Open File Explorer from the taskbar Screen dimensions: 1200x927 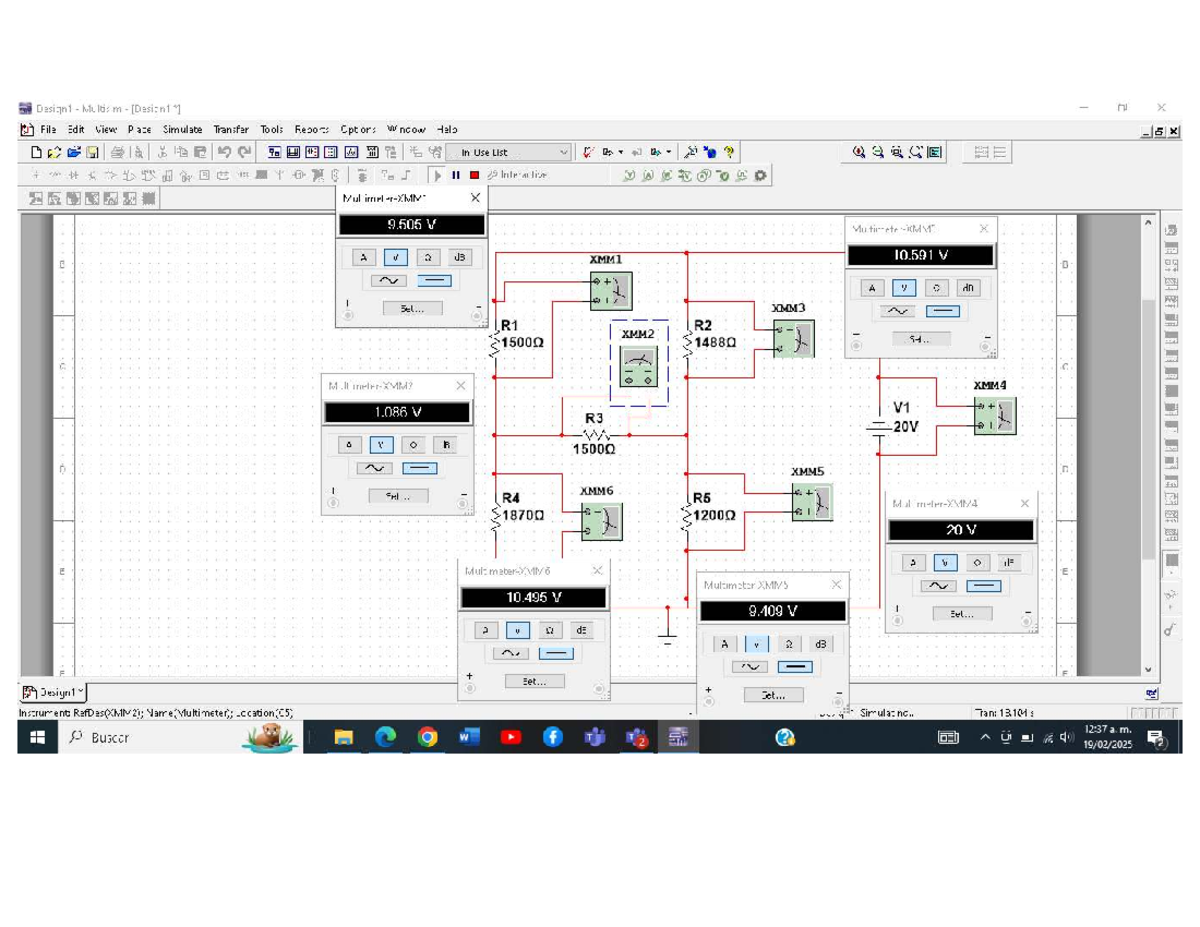[344, 737]
